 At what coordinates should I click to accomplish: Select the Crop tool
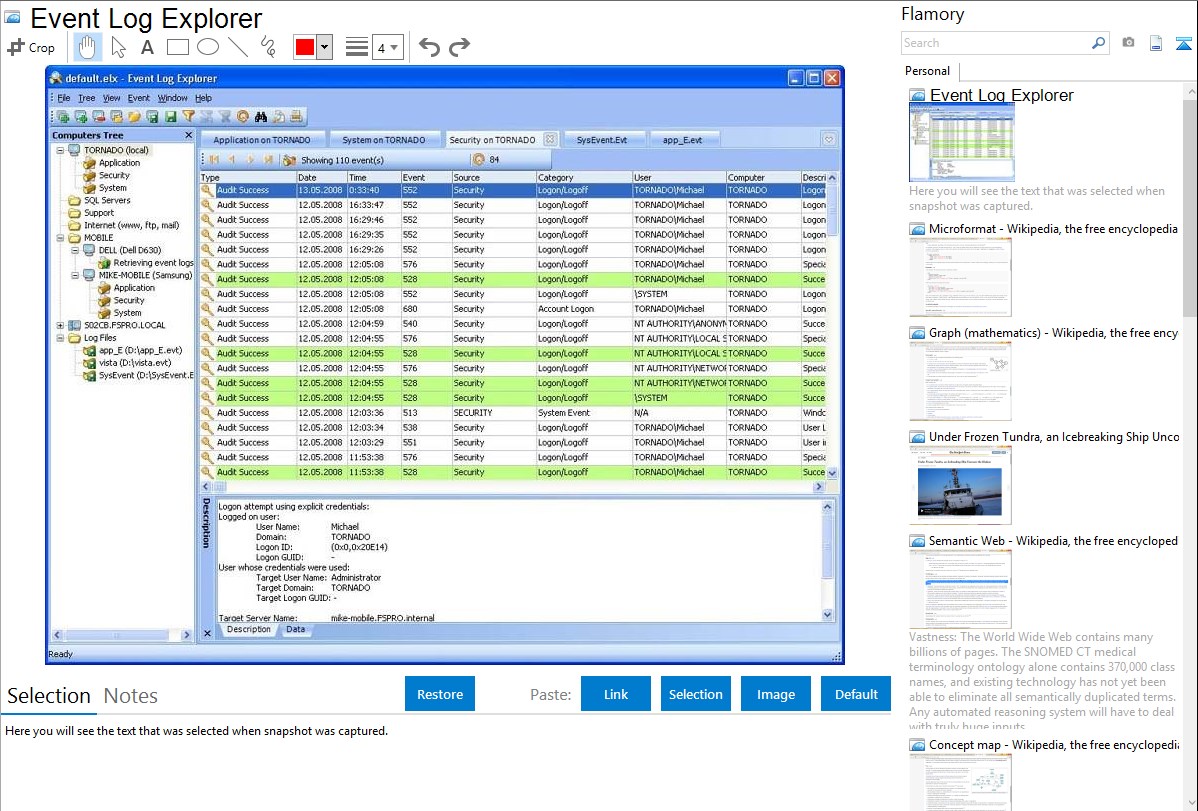31,47
